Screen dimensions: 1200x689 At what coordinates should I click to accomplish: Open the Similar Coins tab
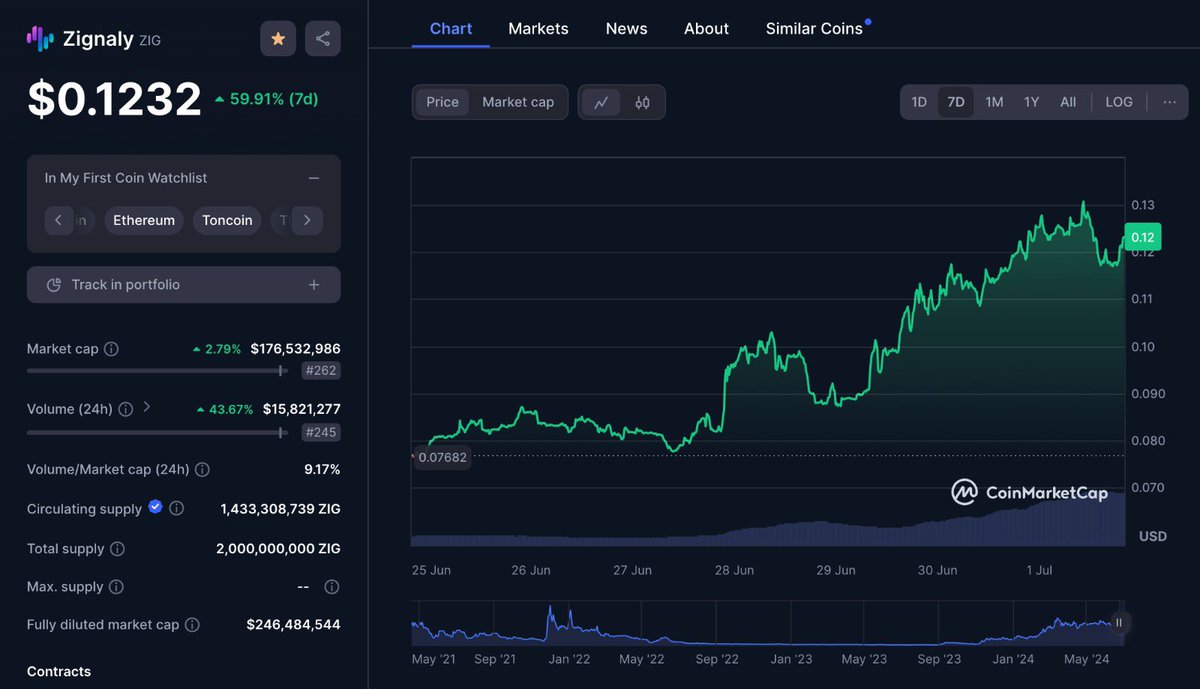(x=814, y=29)
